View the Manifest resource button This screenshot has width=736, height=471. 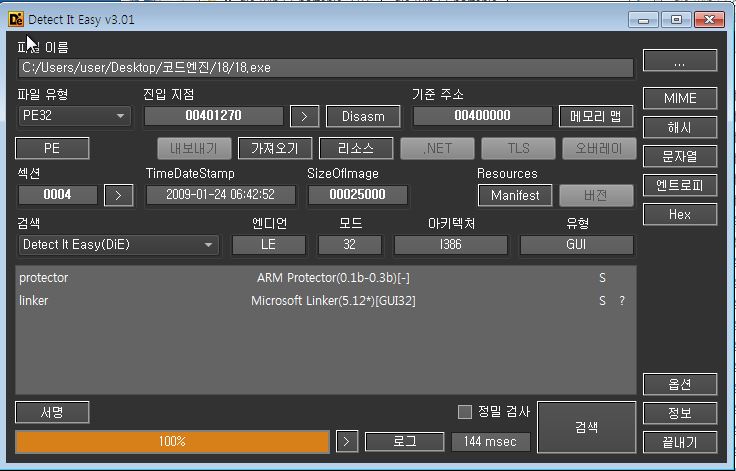click(515, 195)
